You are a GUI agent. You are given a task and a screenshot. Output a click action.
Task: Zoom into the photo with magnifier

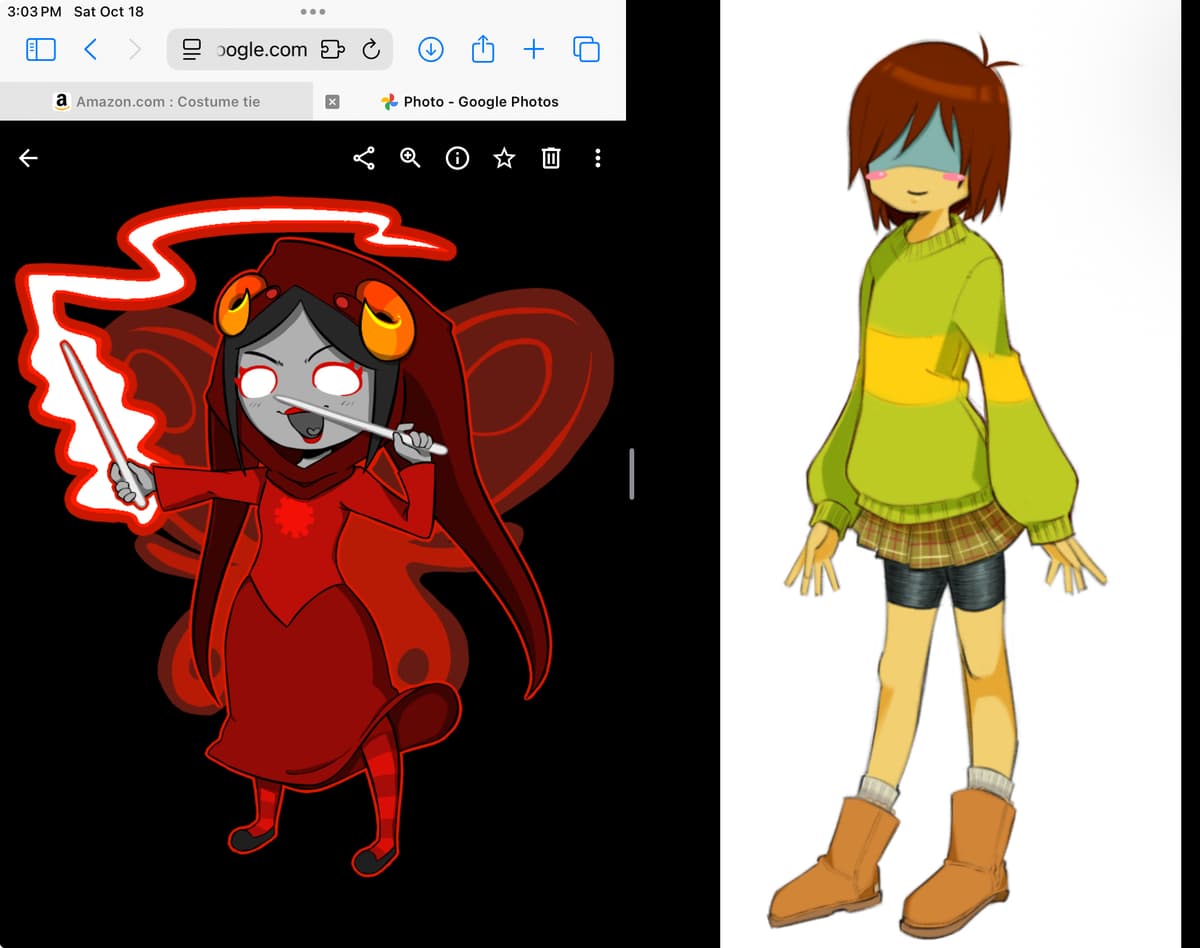pyautogui.click(x=410, y=158)
